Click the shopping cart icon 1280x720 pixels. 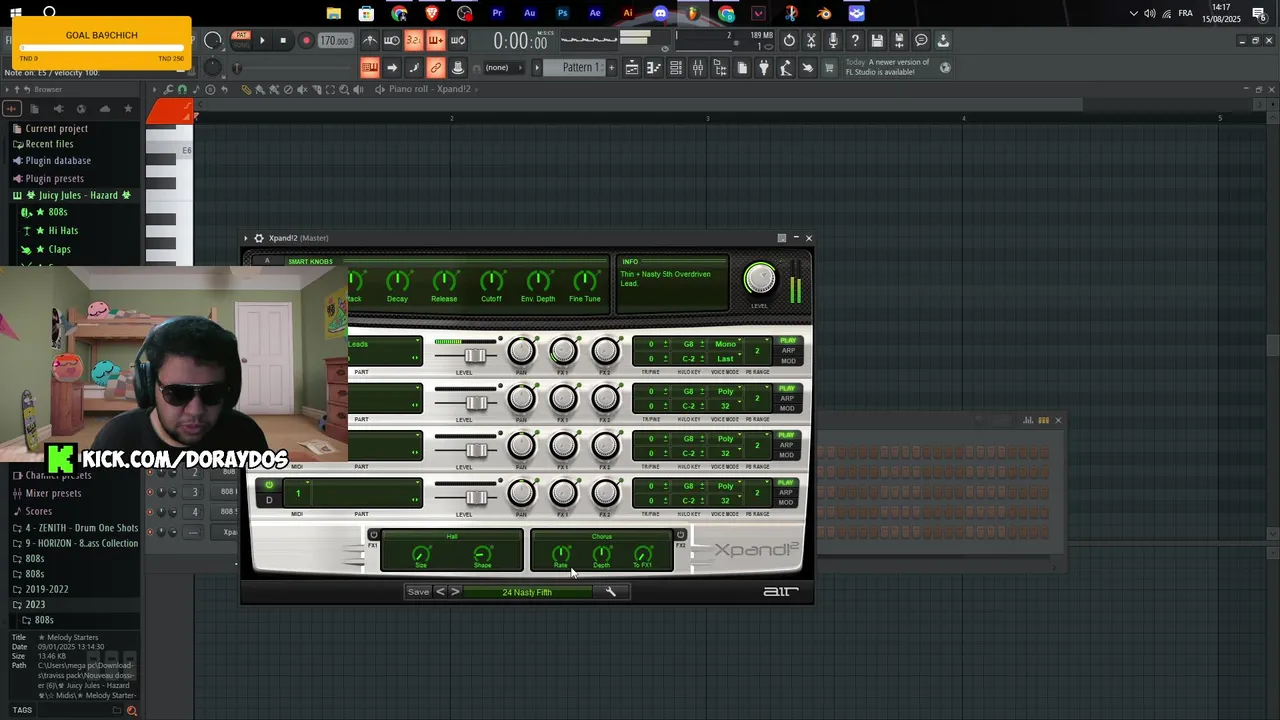pos(829,68)
